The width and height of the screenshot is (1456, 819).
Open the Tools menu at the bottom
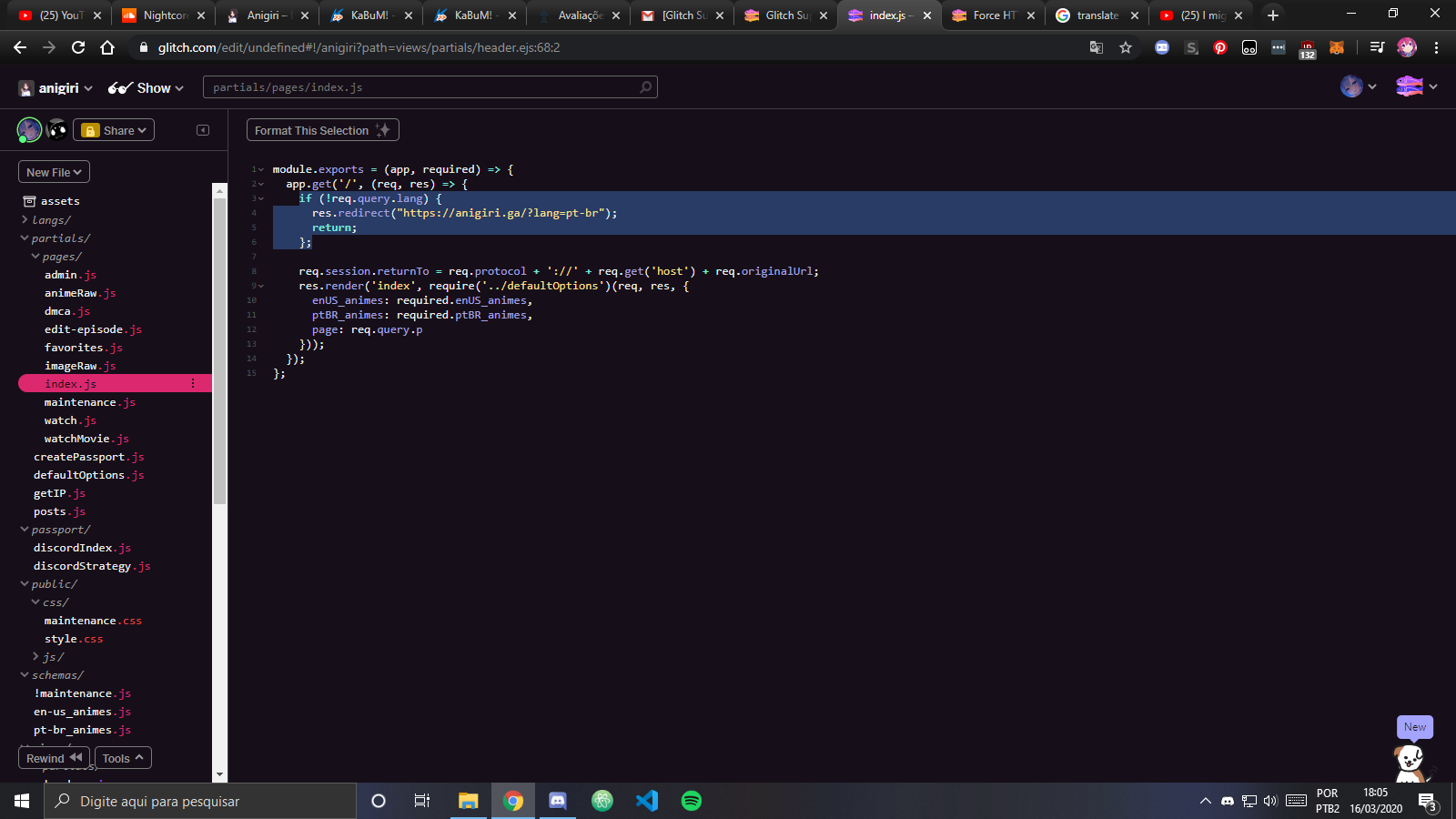123,758
